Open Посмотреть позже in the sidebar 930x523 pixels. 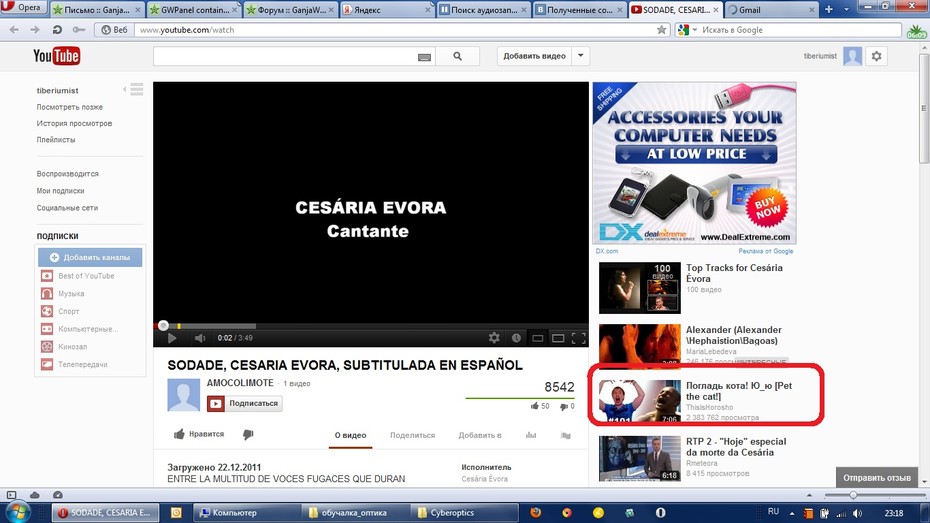(69, 107)
